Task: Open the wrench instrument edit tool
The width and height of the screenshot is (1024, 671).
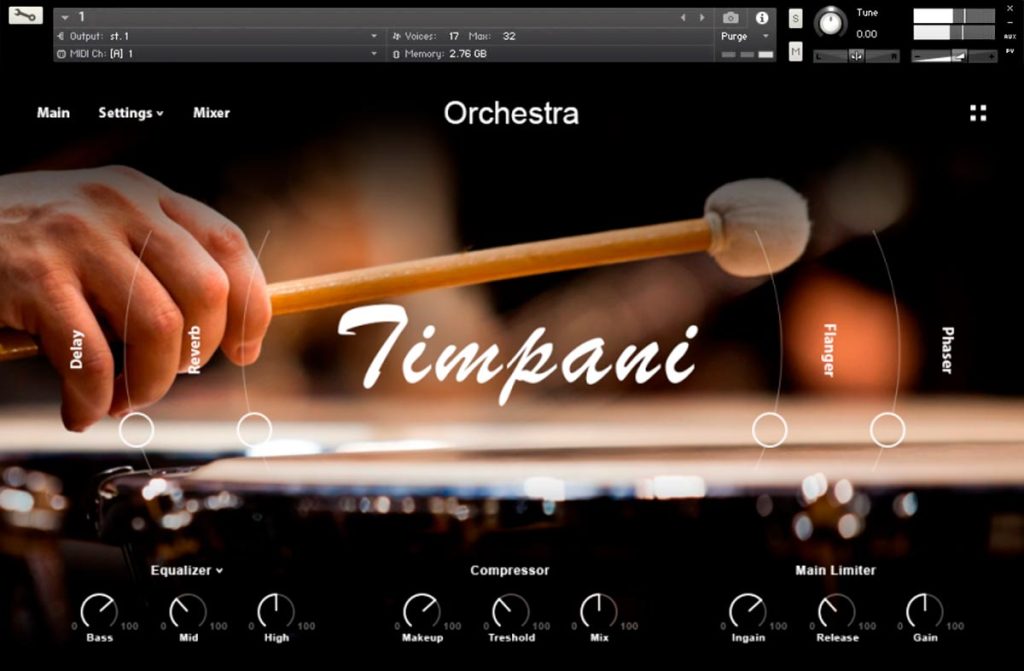Action: pos(25,15)
